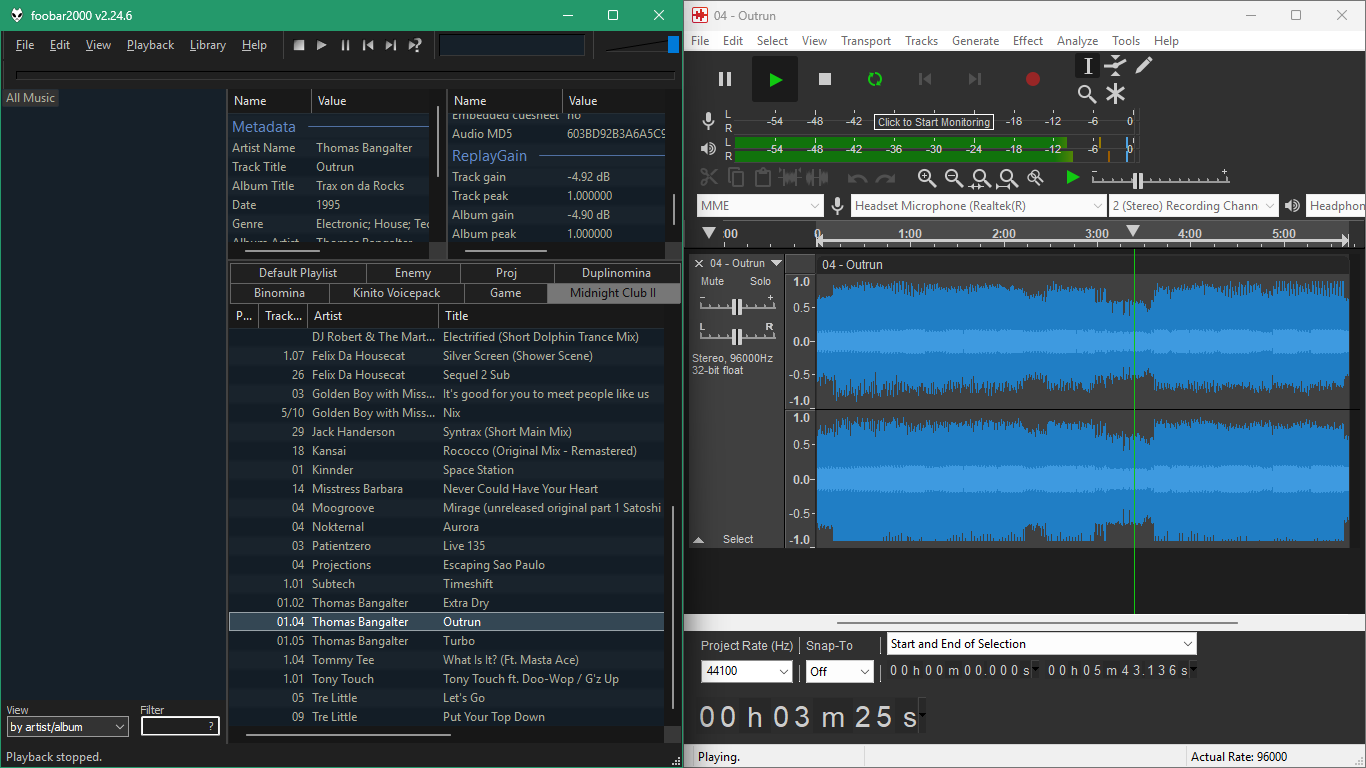Select the Draw pencil tool
Viewport: 1366px width, 768px height.
click(x=1144, y=65)
